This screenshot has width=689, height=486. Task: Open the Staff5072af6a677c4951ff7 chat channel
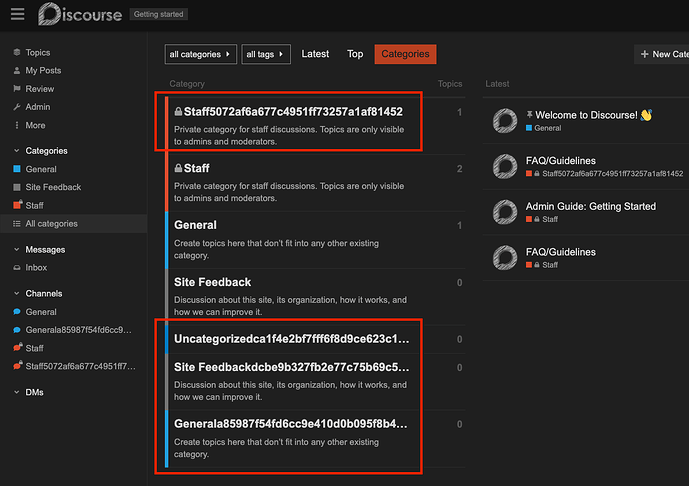(80, 366)
